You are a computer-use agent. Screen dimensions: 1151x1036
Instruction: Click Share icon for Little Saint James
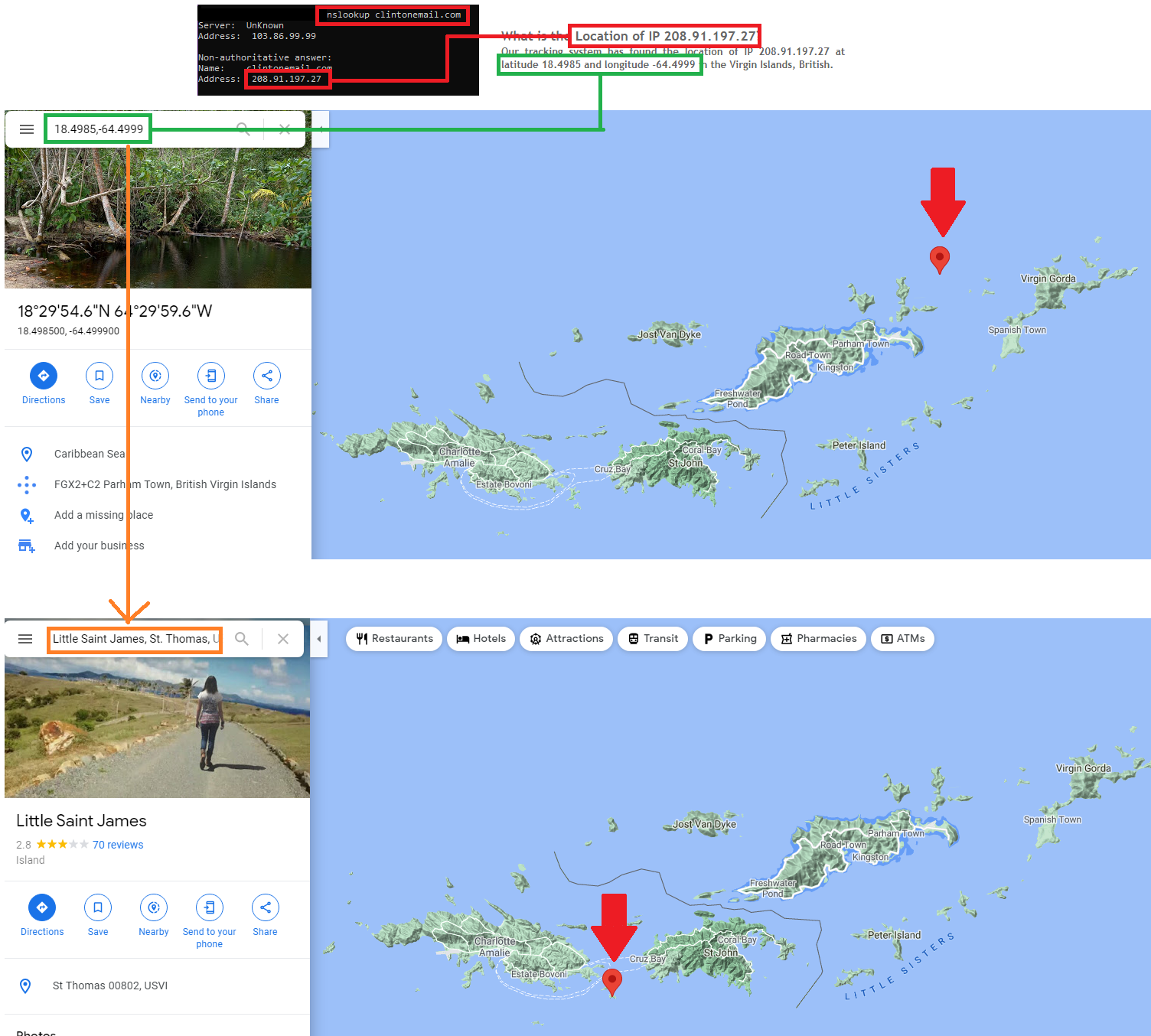tap(266, 907)
